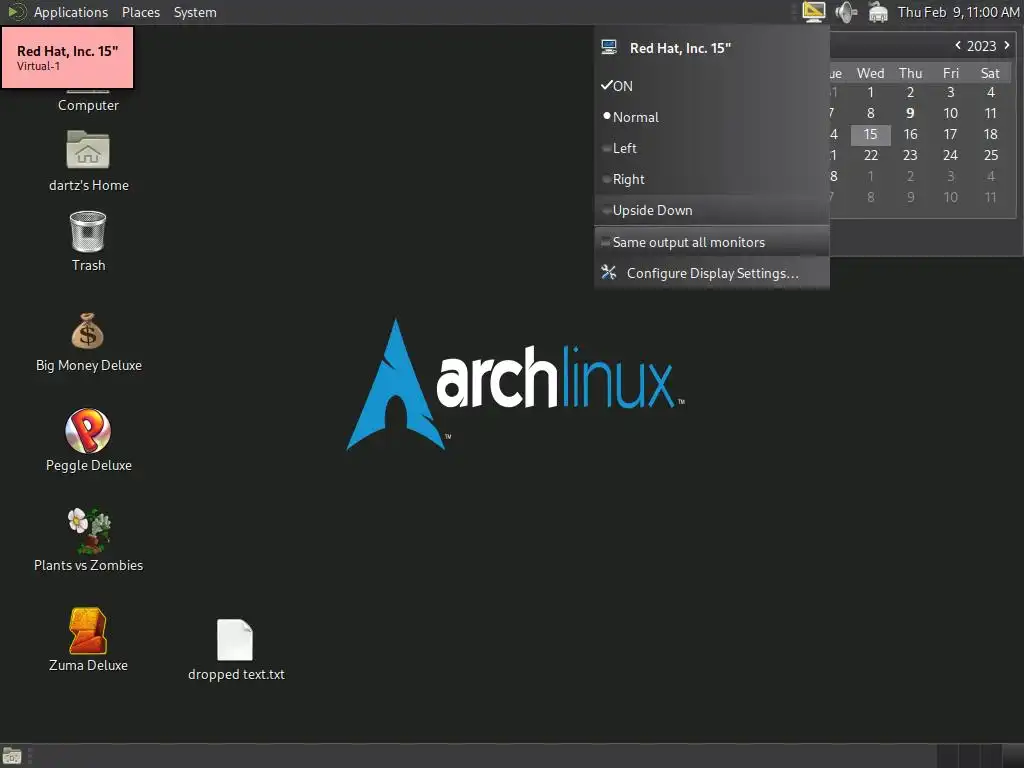Select the dropped text.txt file
The height and width of the screenshot is (768, 1024).
click(235, 640)
